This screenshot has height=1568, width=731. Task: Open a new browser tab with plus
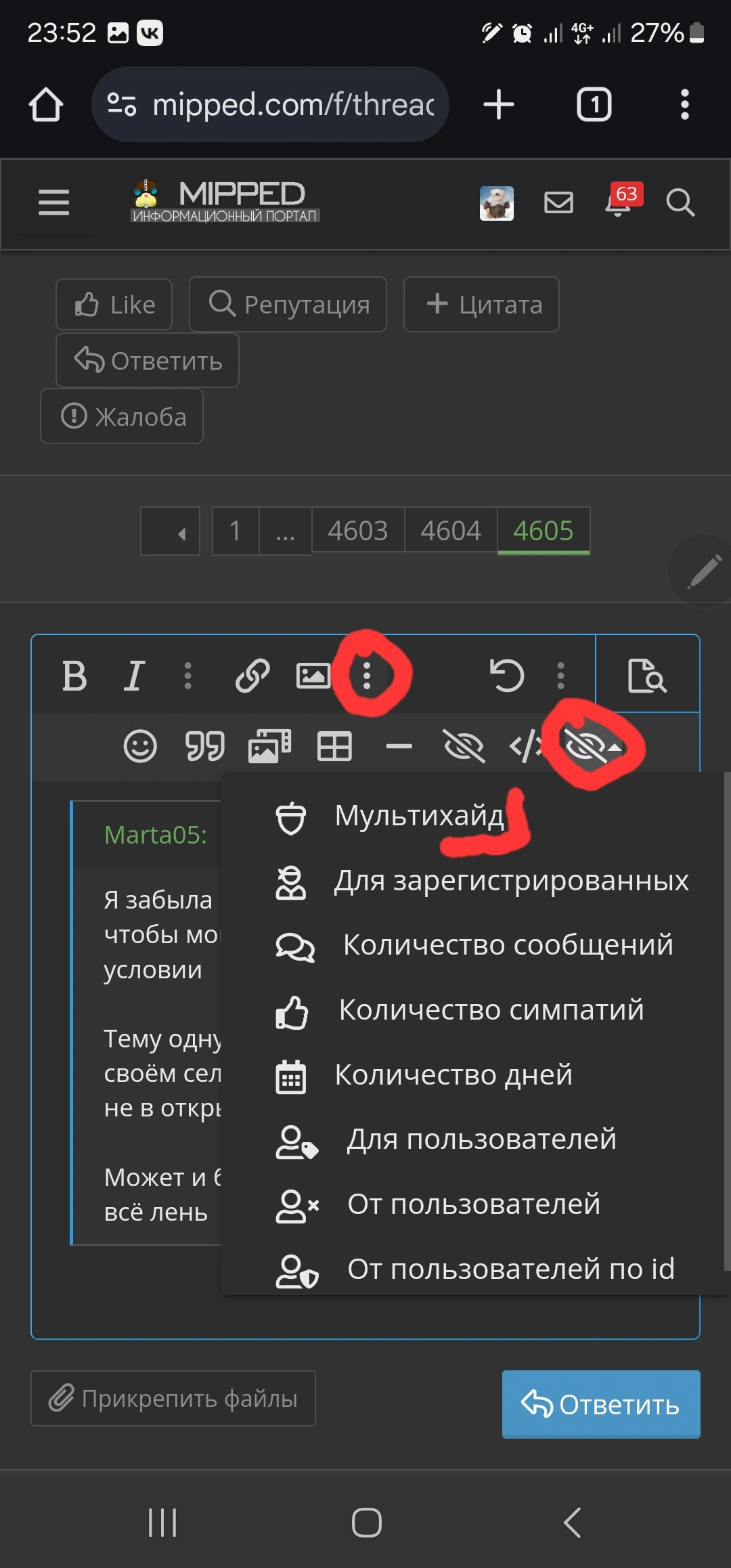499,105
